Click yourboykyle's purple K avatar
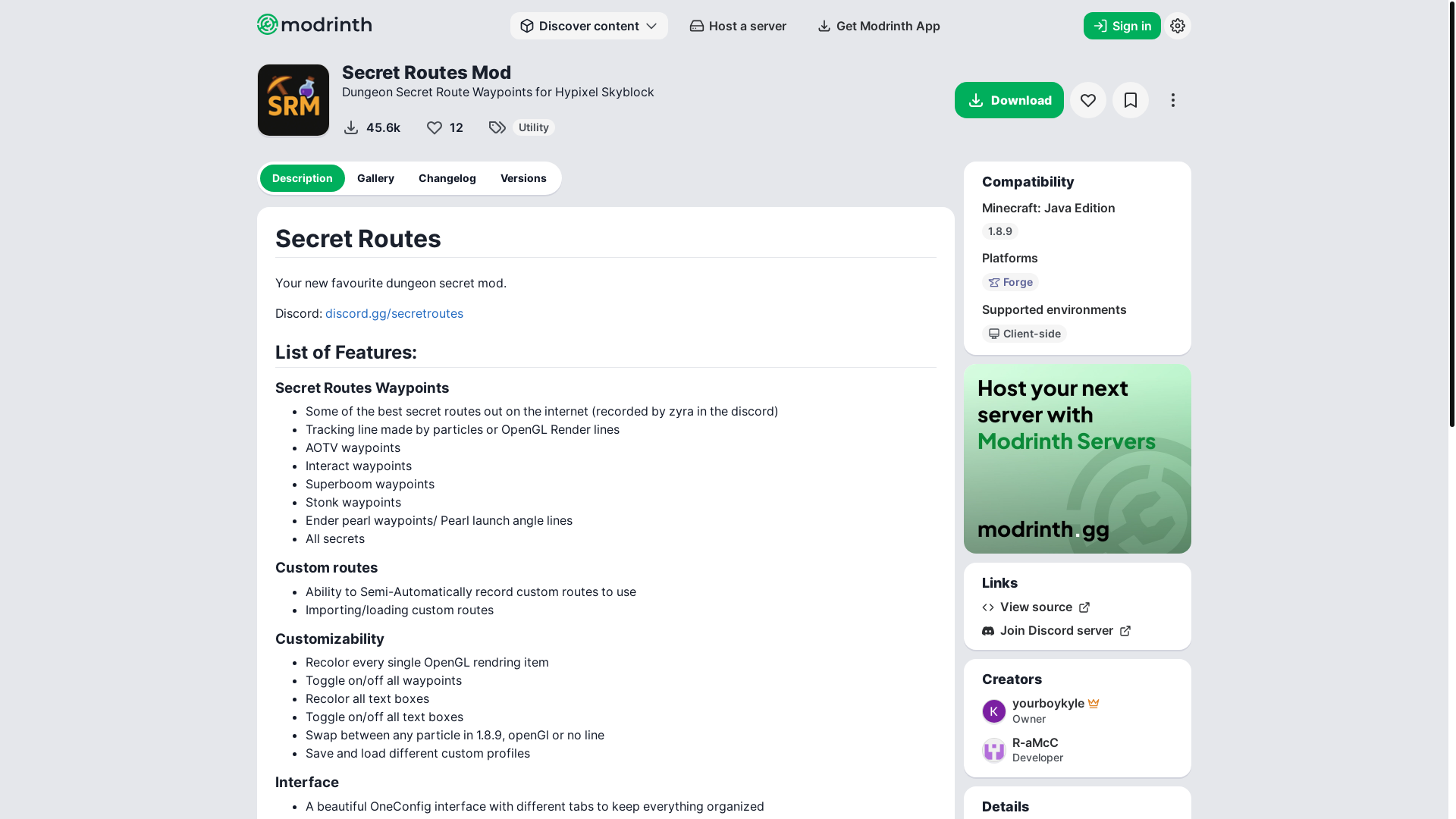The image size is (1456, 819). [993, 711]
